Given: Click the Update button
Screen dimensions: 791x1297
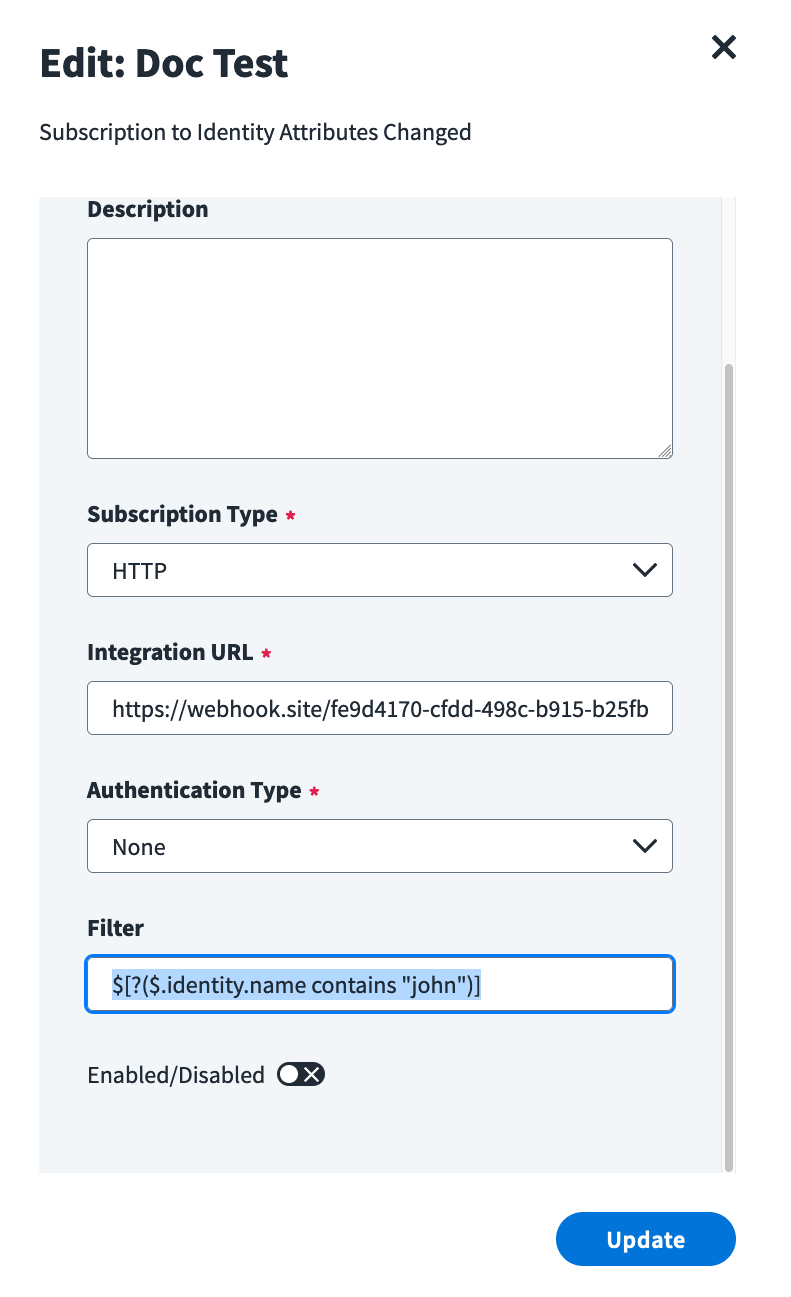Looking at the screenshot, I should 645,1239.
